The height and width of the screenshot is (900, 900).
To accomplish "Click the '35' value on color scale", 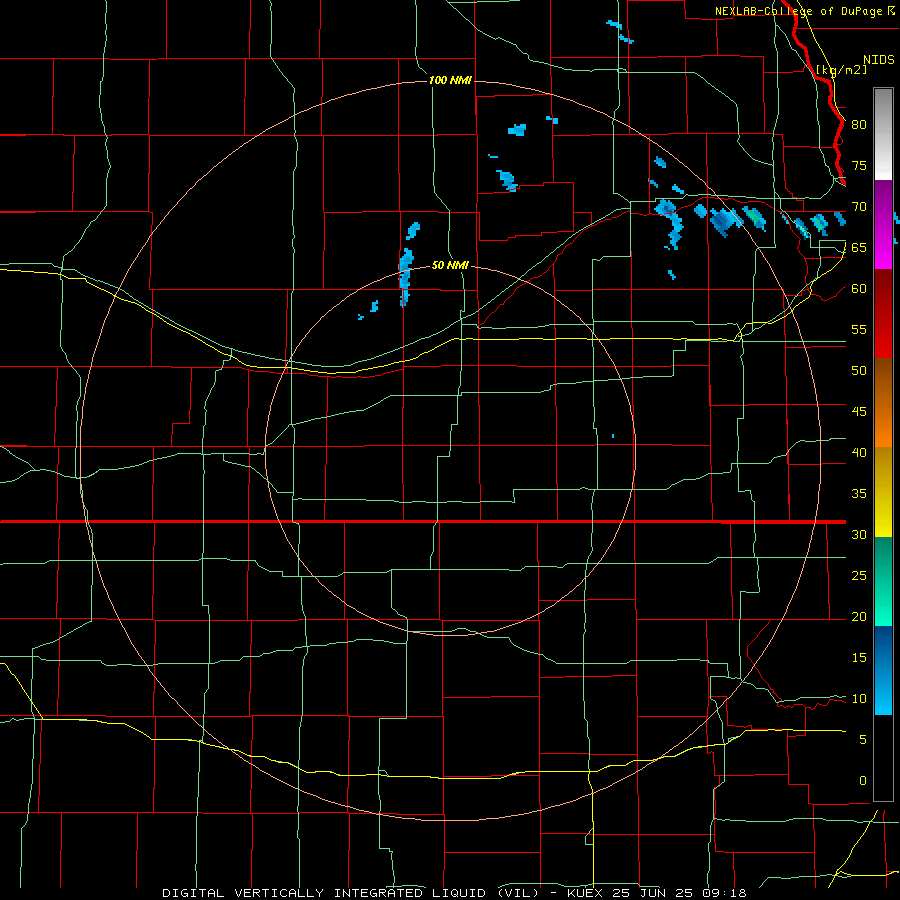I will [859, 494].
